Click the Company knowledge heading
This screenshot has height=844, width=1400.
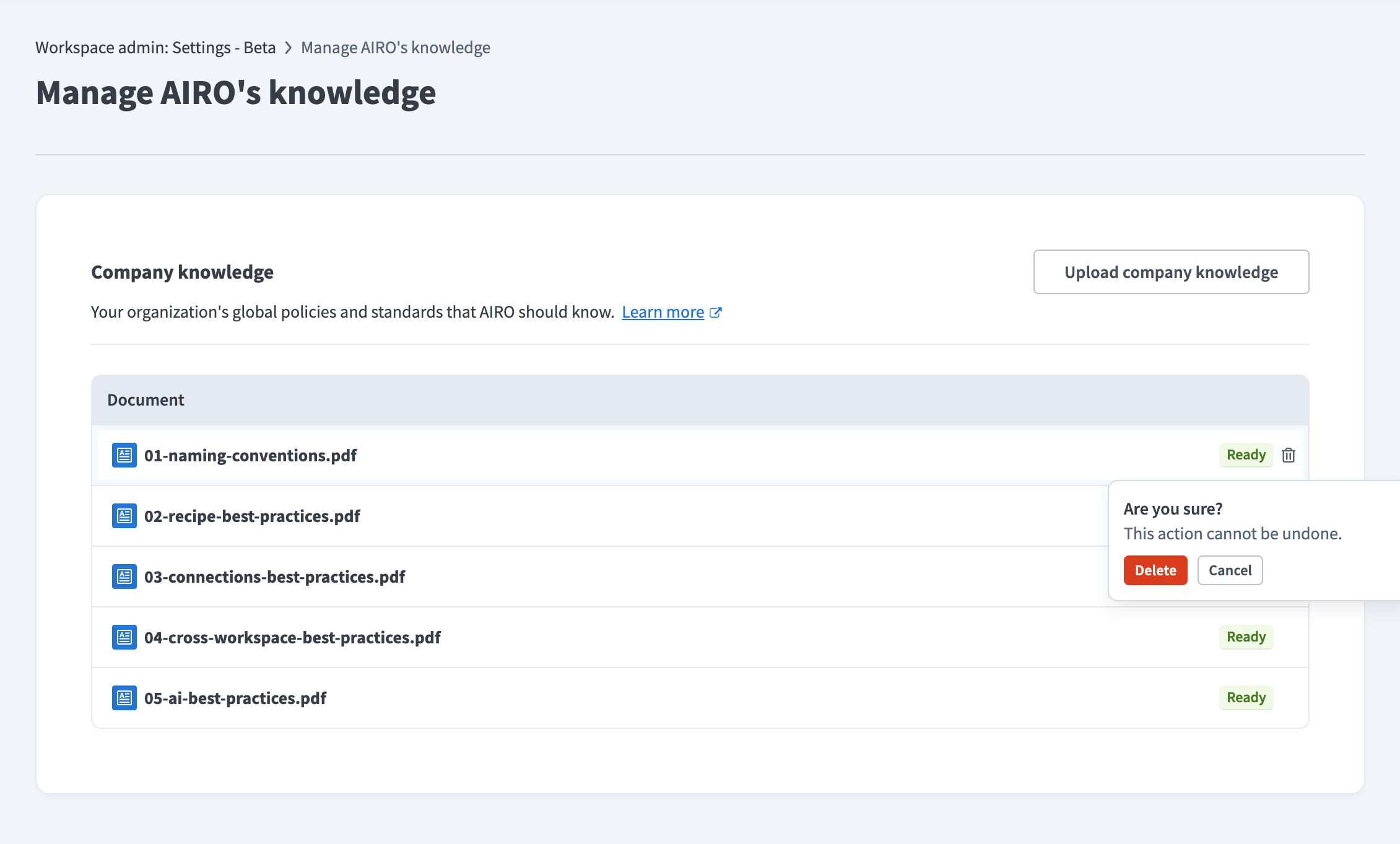182,272
